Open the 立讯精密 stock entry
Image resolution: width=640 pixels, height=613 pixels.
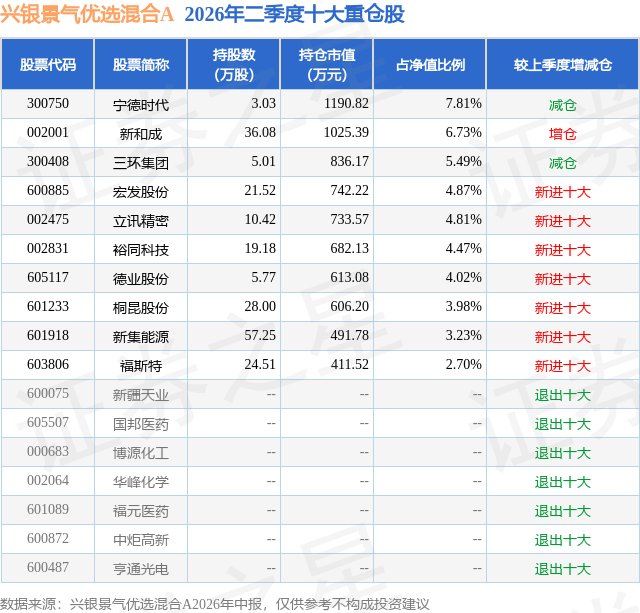pos(141,221)
